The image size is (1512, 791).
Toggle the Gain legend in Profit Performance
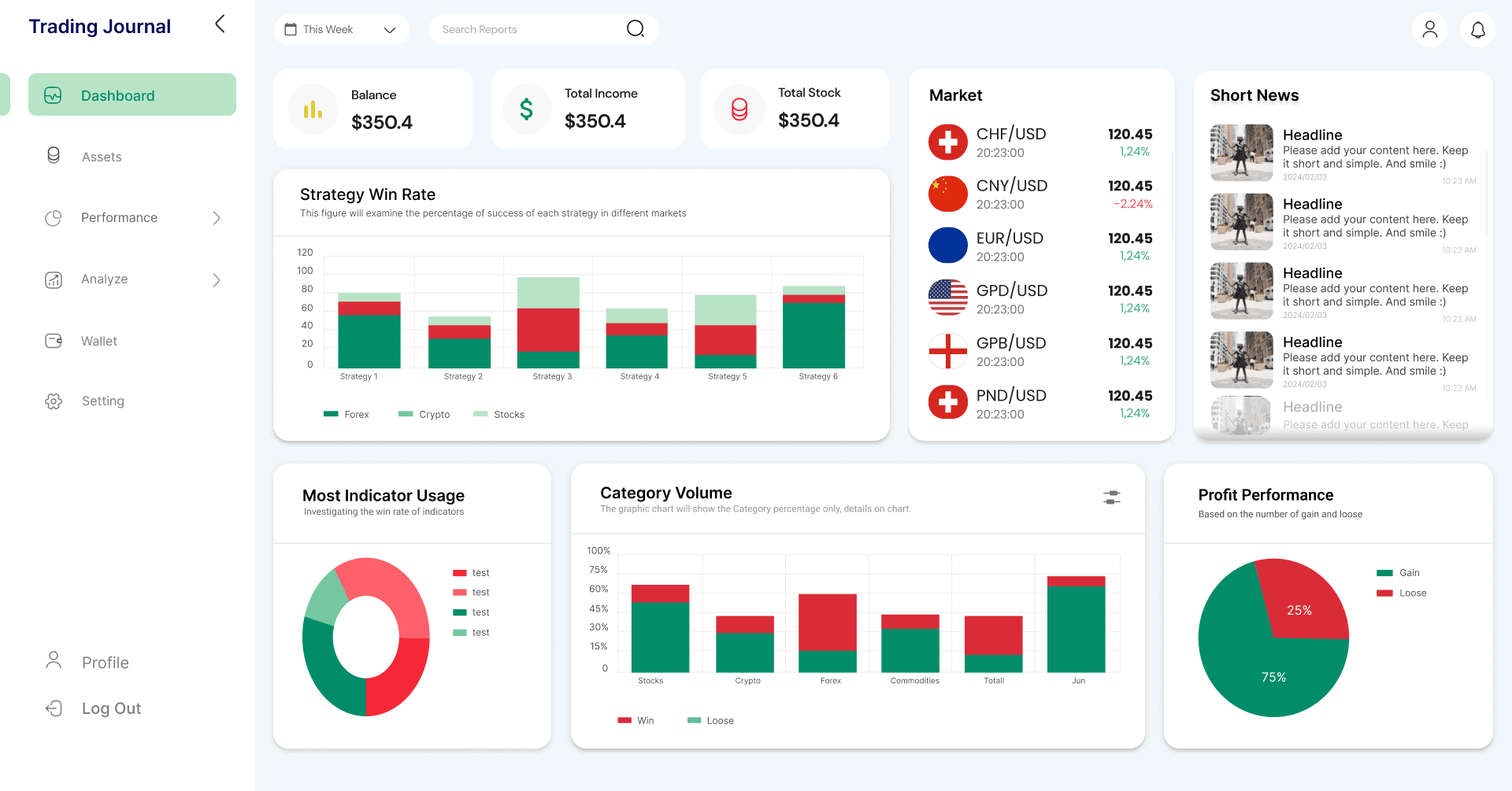click(x=1399, y=572)
